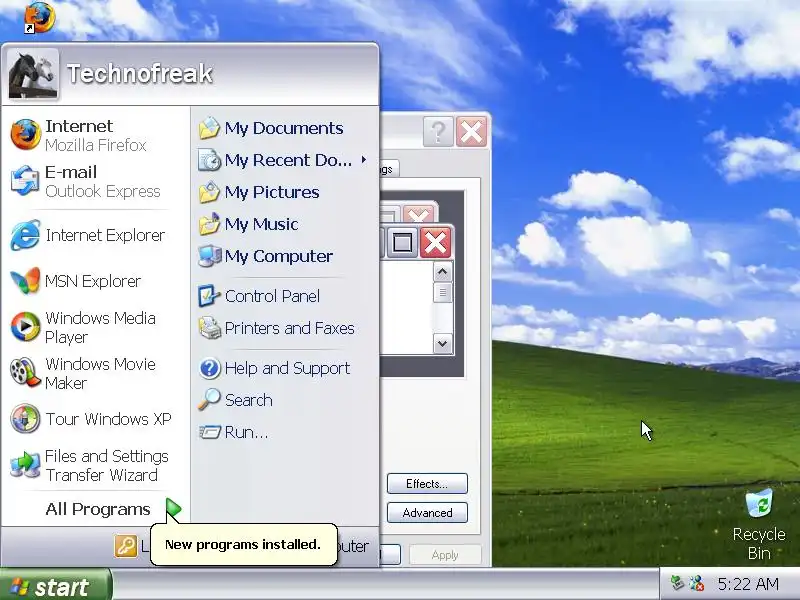Open the My Computer icon
The image size is (800, 600).
tap(209, 256)
